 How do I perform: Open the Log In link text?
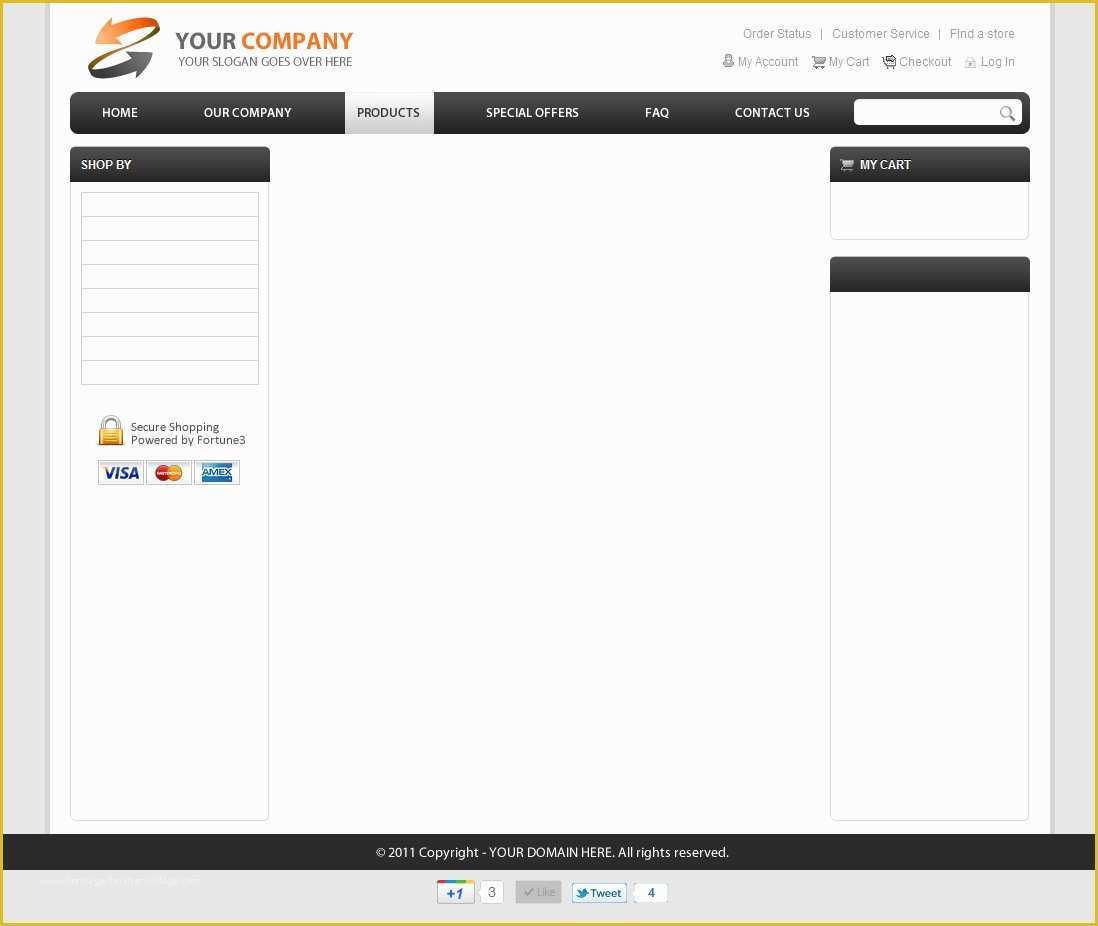point(997,62)
